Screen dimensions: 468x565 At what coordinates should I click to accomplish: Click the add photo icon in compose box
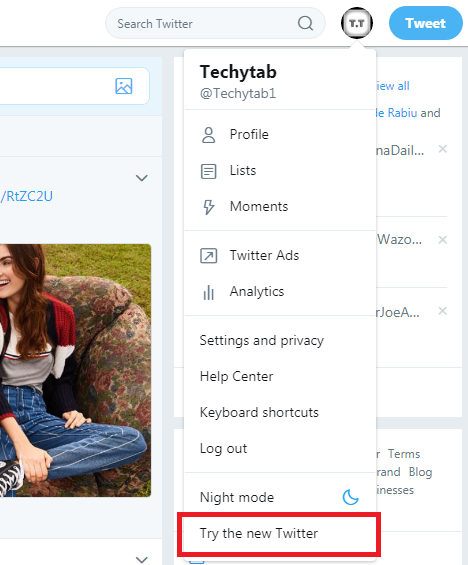tap(124, 86)
